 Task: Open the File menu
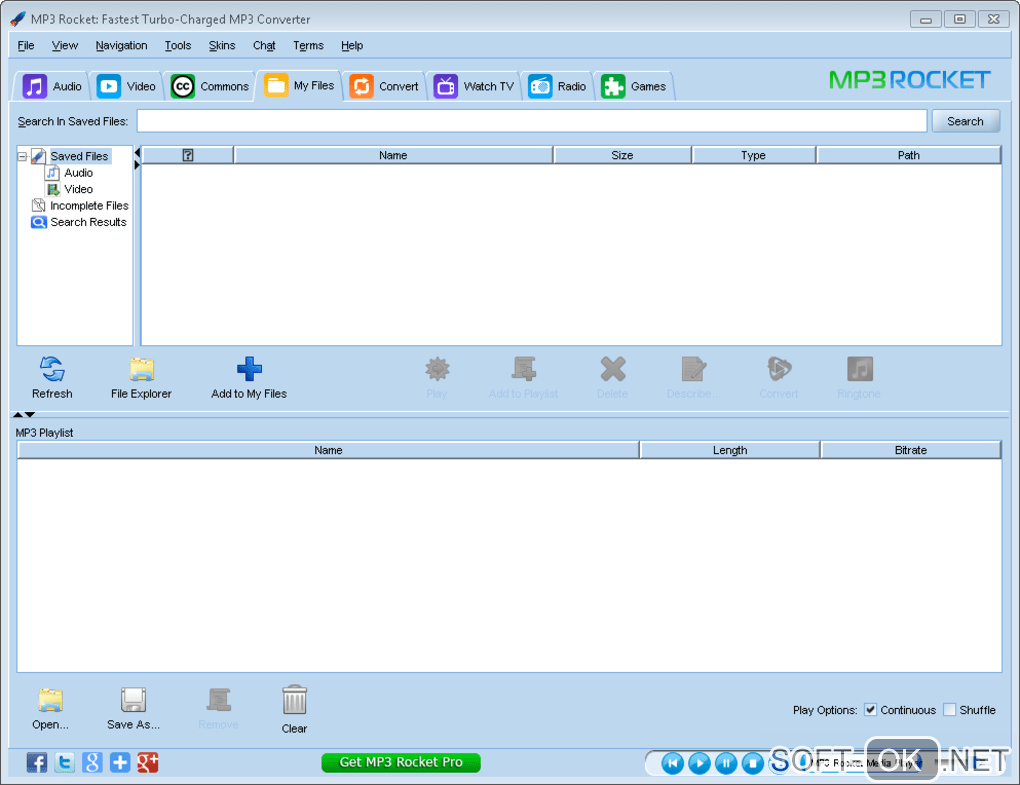26,46
